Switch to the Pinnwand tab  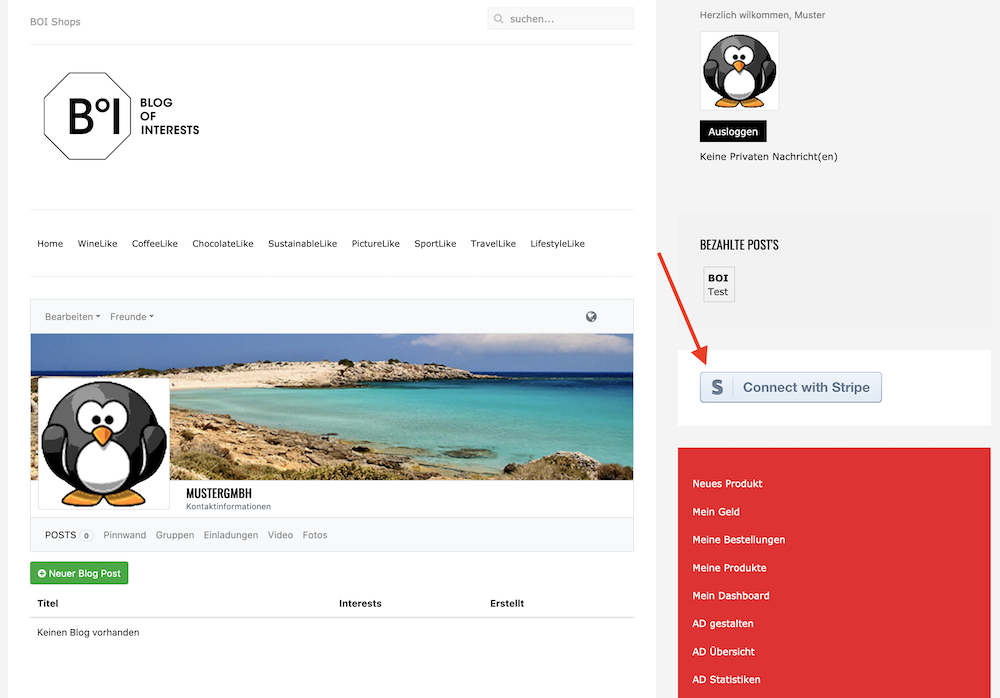pyautogui.click(x=124, y=535)
